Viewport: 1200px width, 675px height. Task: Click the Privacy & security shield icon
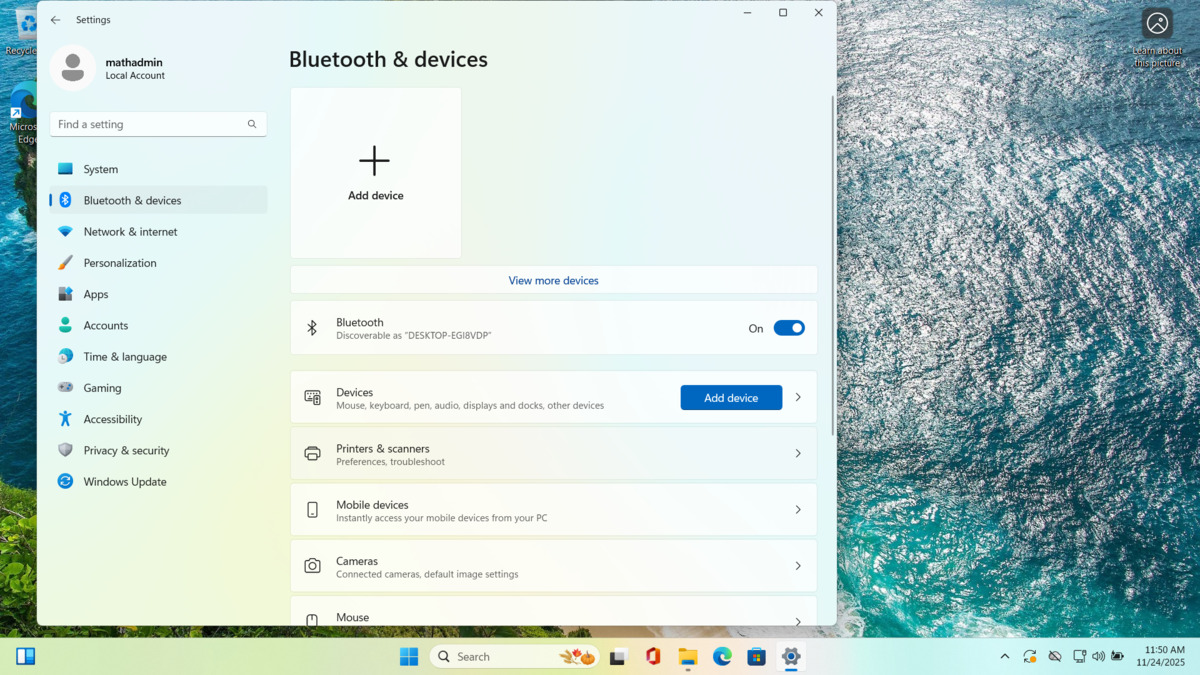(65, 450)
